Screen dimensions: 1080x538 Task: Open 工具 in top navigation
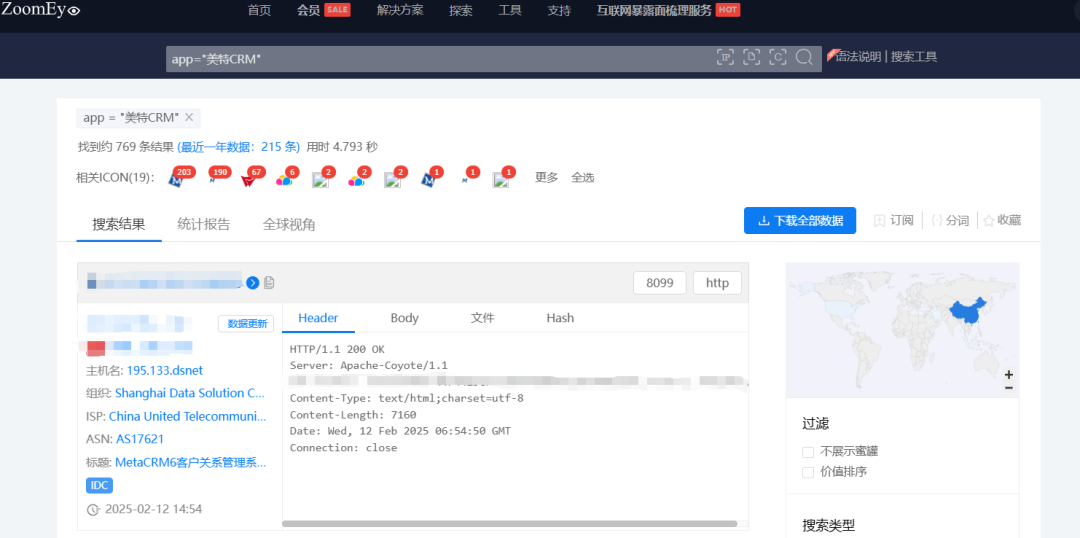(510, 10)
